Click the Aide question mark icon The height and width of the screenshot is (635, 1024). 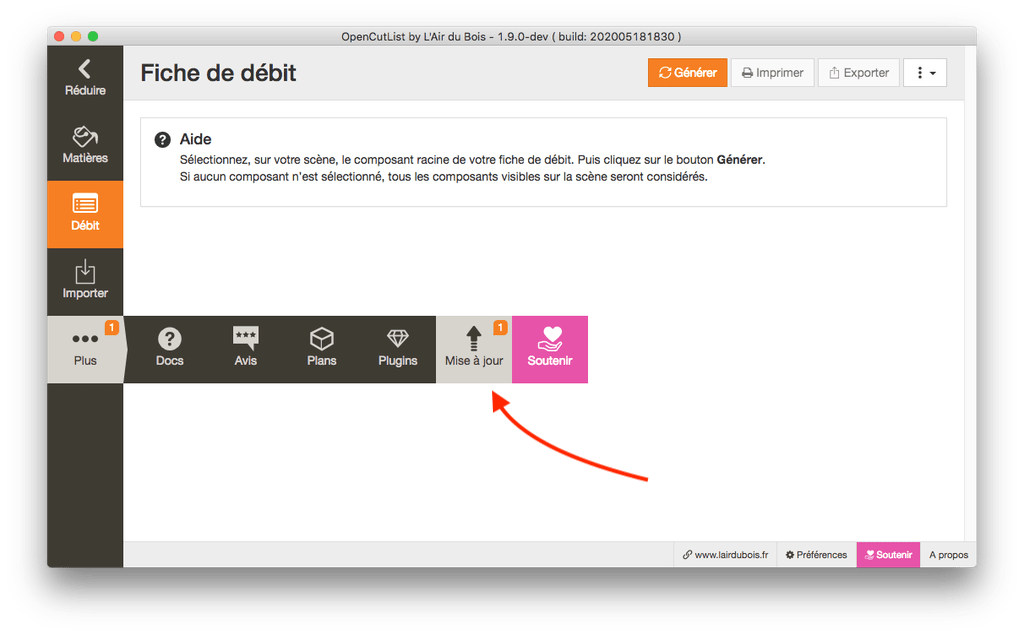point(162,139)
